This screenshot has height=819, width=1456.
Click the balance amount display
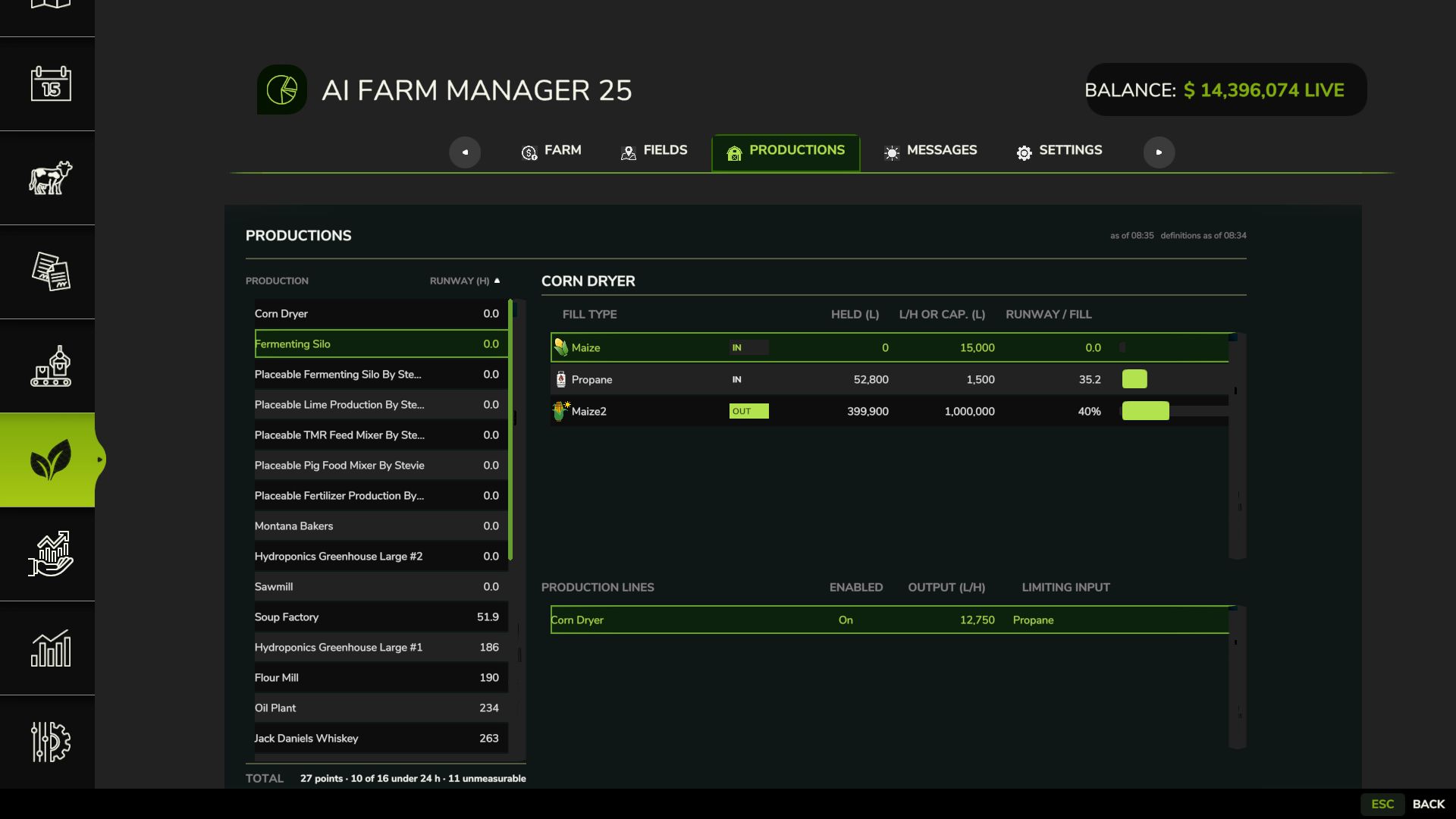[1263, 90]
